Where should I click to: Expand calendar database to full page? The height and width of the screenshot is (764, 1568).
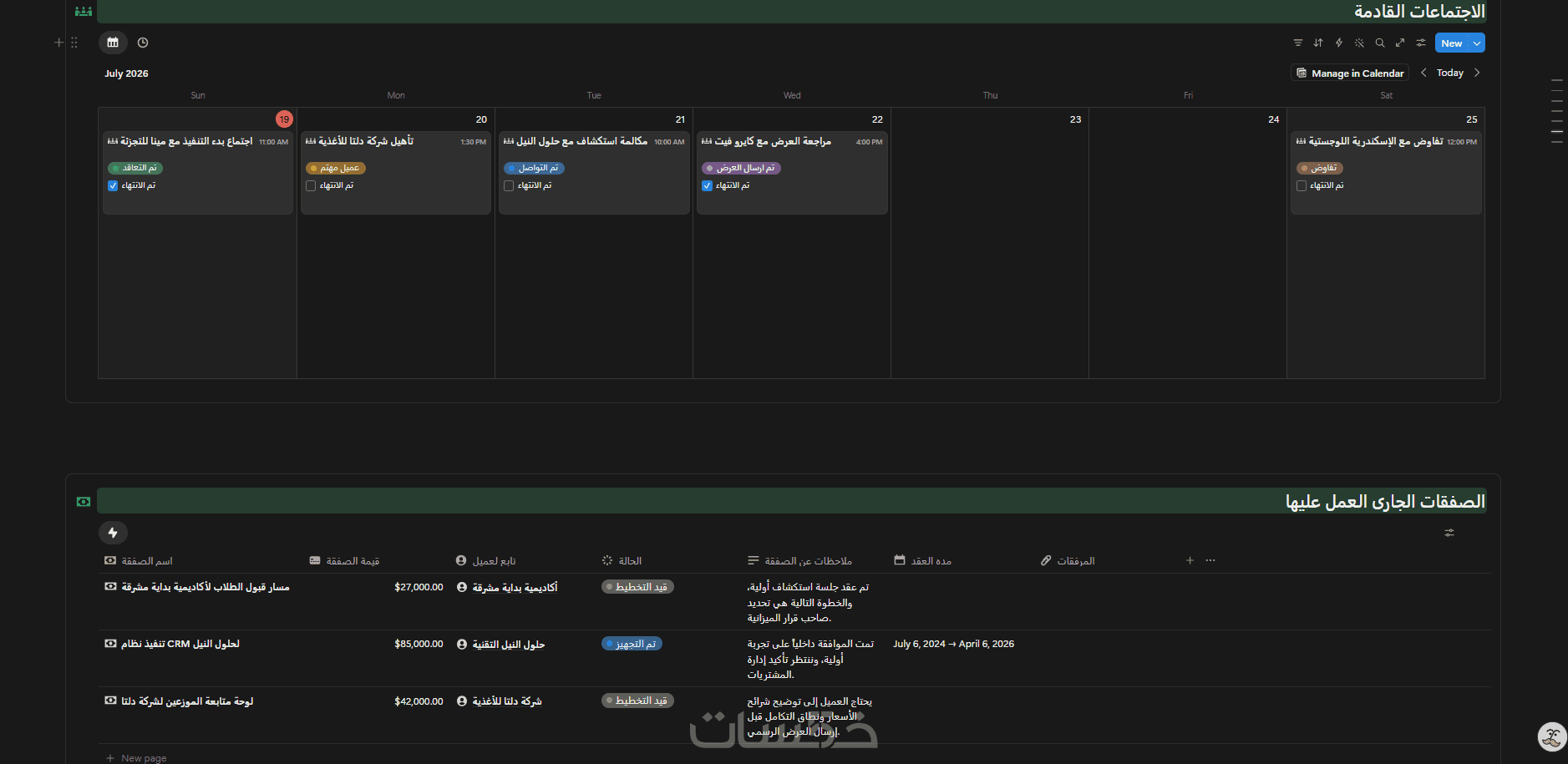(1400, 43)
